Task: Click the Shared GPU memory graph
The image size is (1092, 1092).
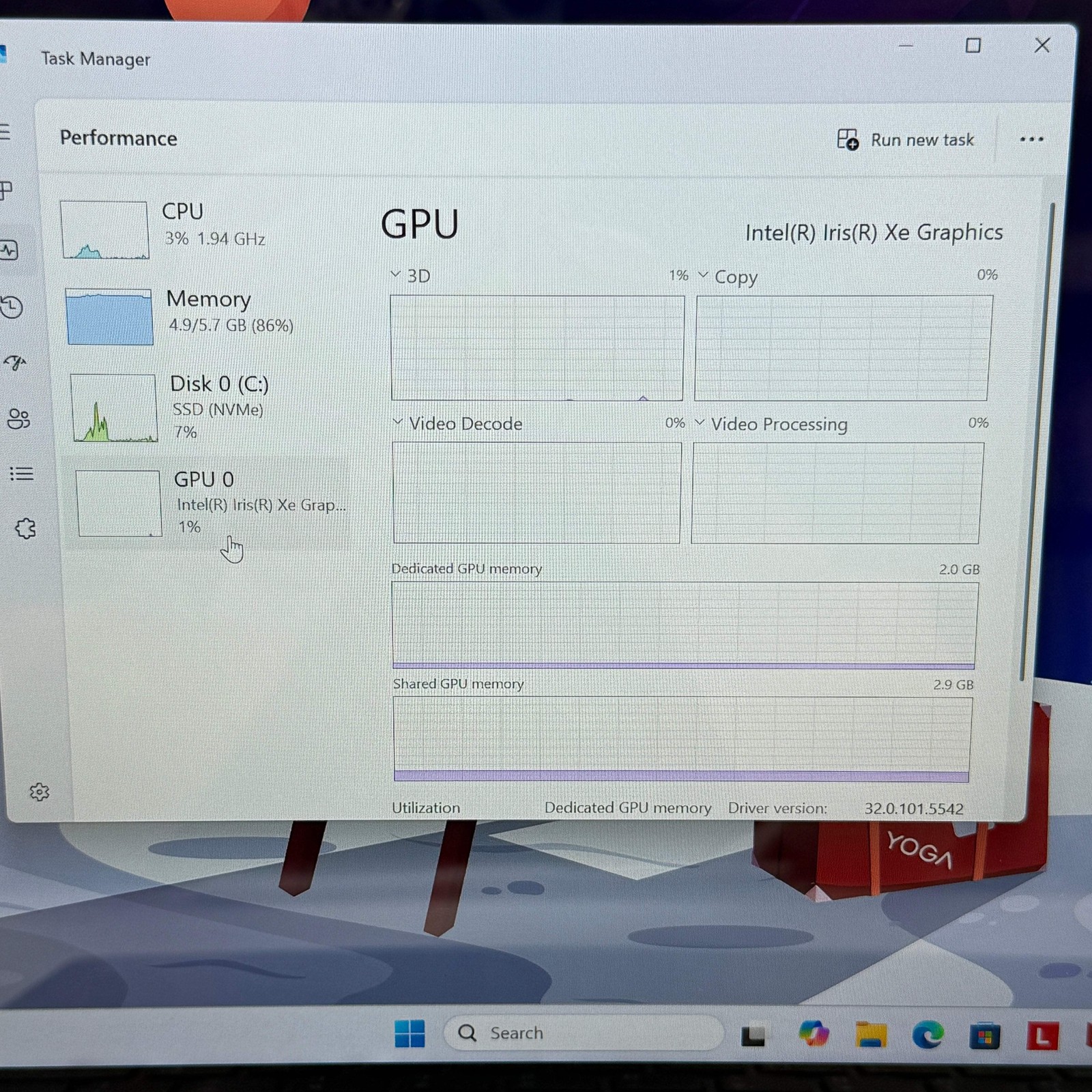Action: 682,738
